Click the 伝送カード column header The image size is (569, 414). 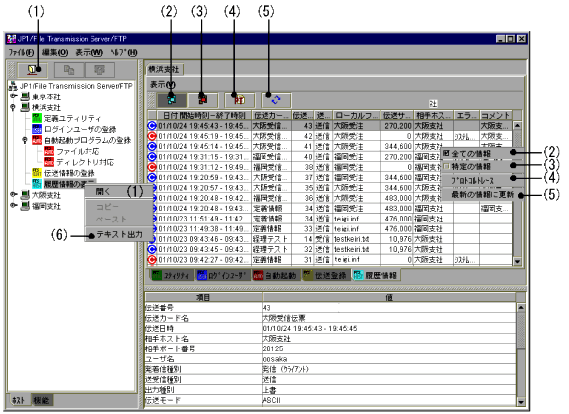click(x=272, y=115)
